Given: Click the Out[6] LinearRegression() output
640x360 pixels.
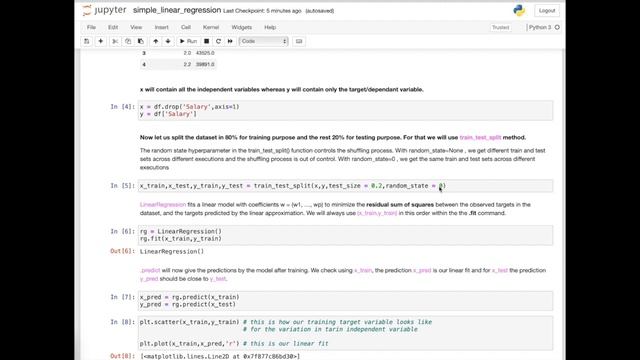Looking at the screenshot, I should pyautogui.click(x=171, y=251).
